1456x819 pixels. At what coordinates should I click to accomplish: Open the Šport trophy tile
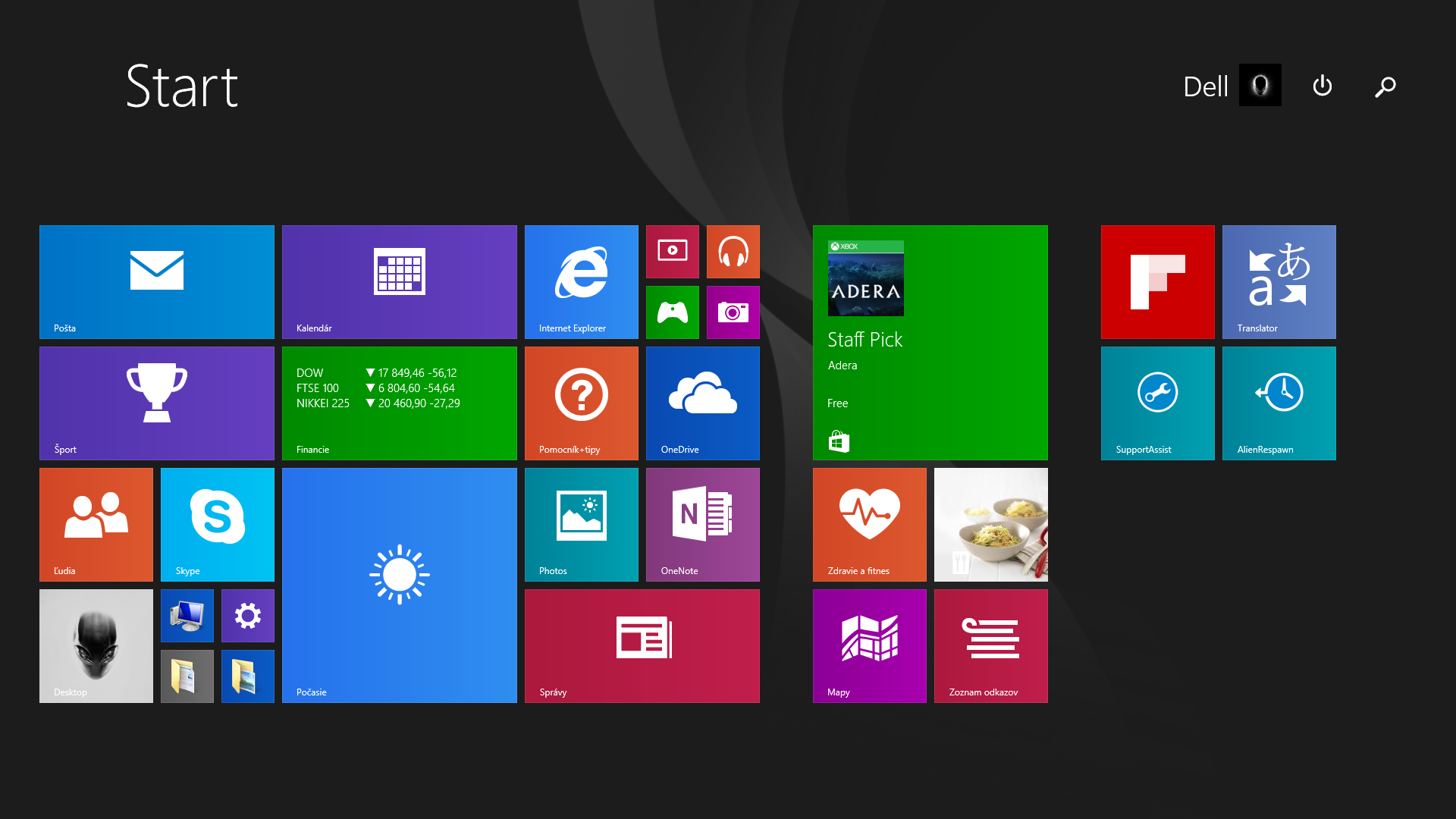(x=157, y=403)
